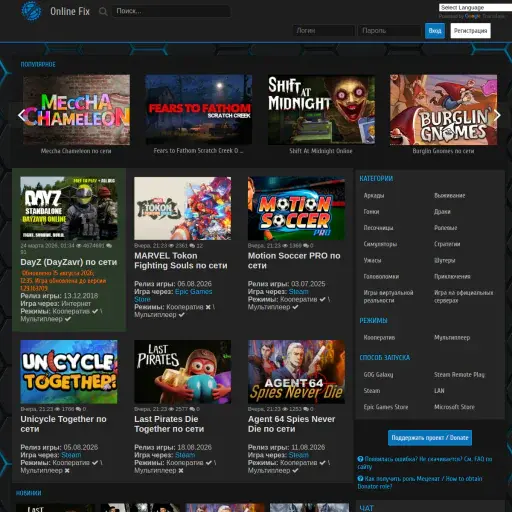512x512 pixels.
Task: Click the Online Fix globe logo
Action: point(31,11)
